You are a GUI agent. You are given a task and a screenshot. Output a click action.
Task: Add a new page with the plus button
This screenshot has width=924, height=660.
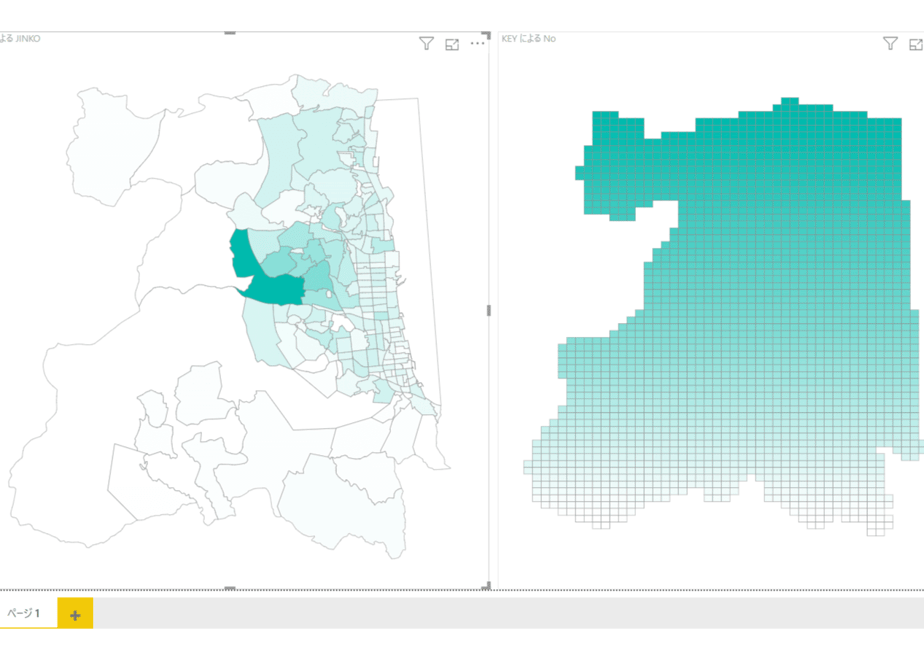pyautogui.click(x=75, y=613)
